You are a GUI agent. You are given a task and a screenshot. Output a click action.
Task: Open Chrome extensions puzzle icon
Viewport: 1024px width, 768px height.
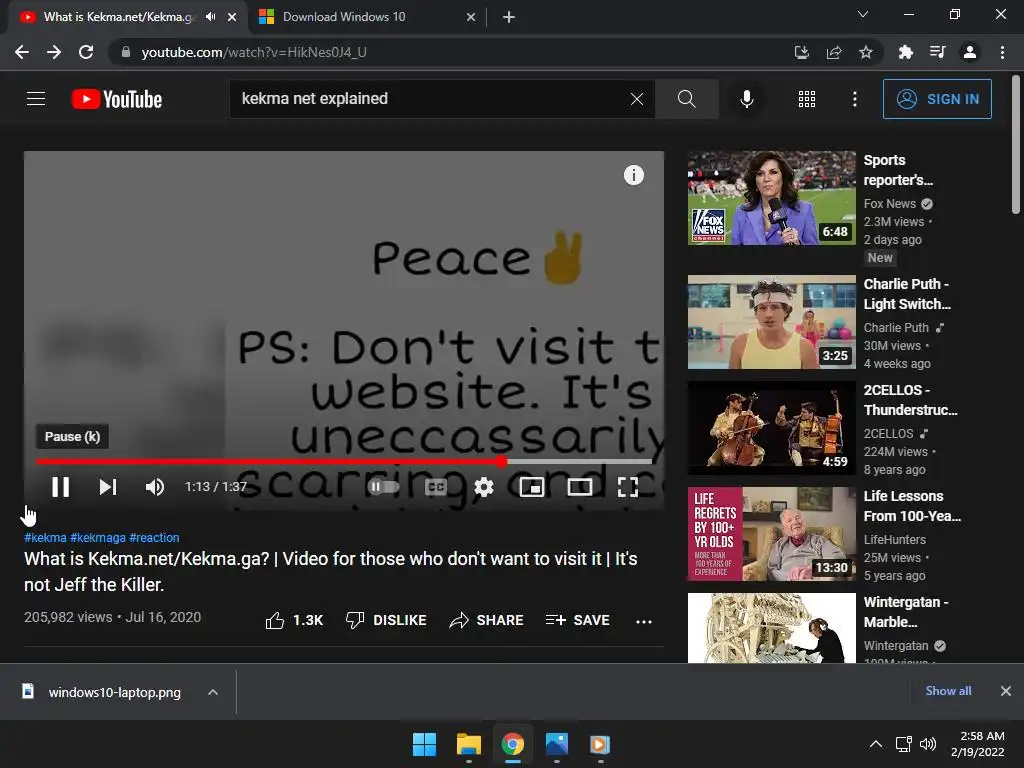(x=905, y=52)
